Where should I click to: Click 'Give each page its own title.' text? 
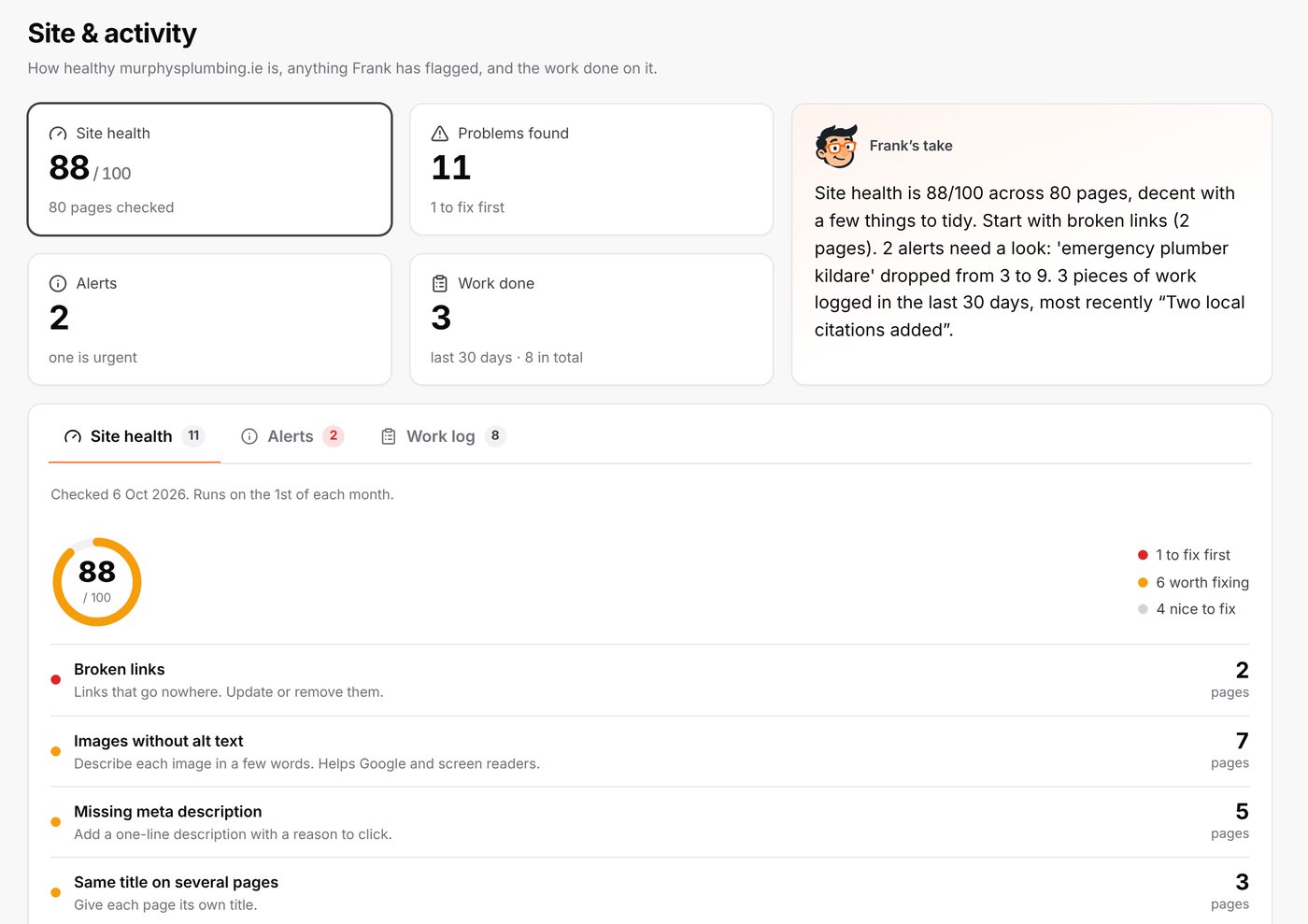coord(165,905)
